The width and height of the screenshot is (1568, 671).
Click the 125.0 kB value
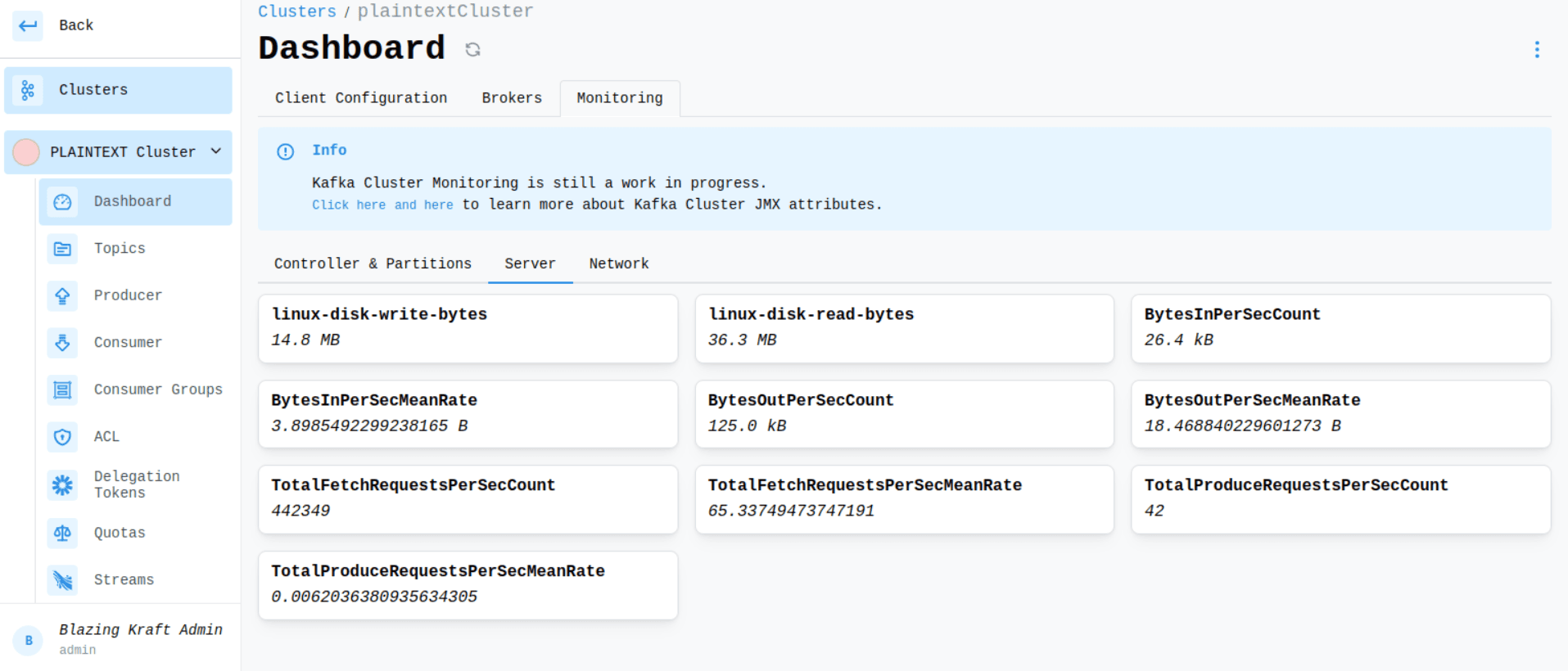click(x=747, y=426)
